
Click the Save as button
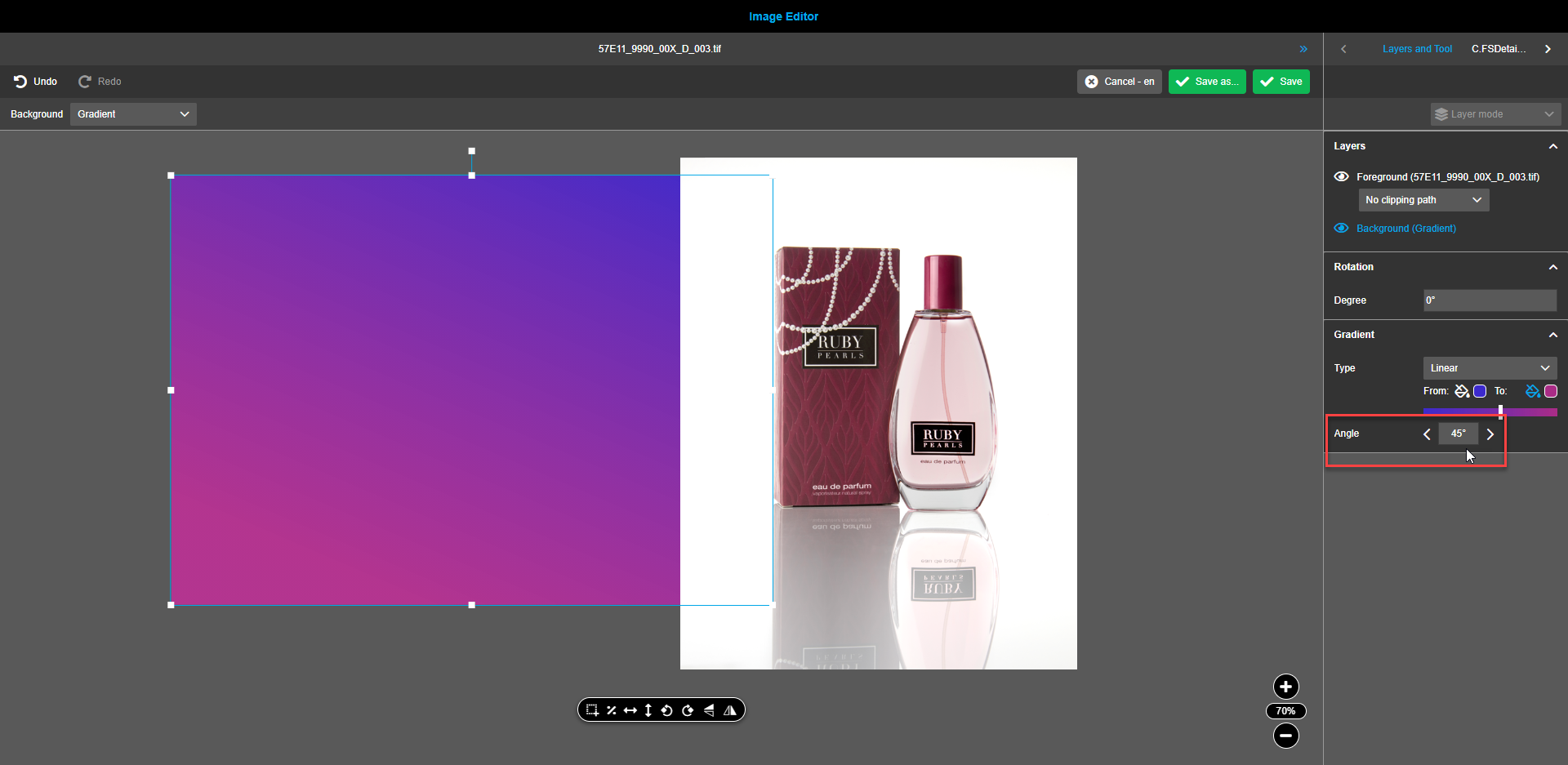coord(1207,82)
